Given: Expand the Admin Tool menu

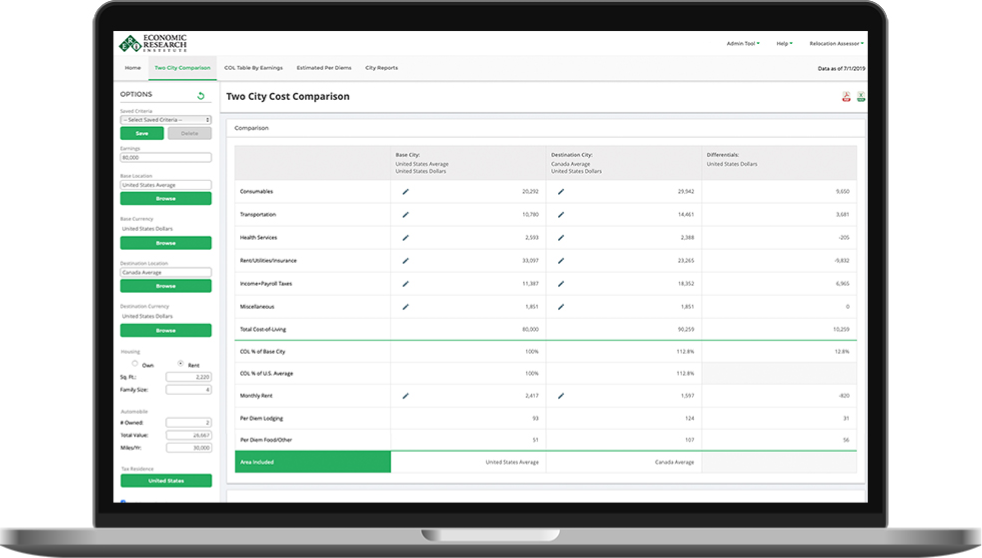Looking at the screenshot, I should [x=742, y=44].
